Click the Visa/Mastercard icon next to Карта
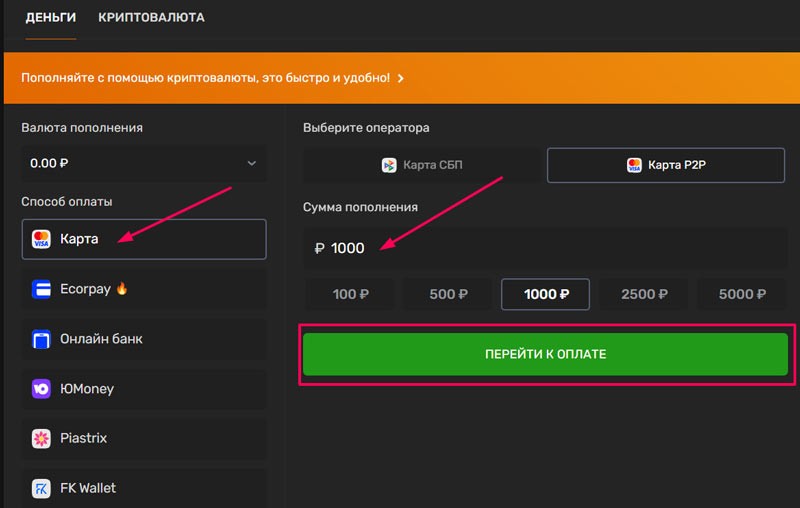800x508 pixels. pos(41,240)
